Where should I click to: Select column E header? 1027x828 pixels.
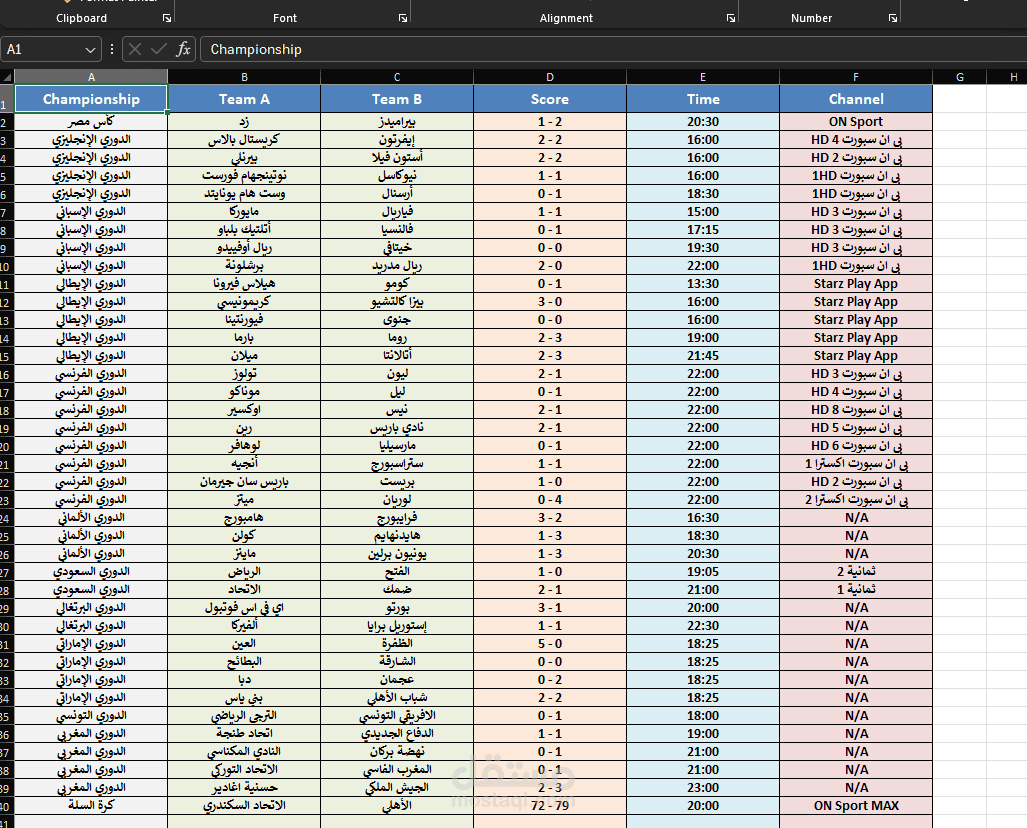[703, 77]
